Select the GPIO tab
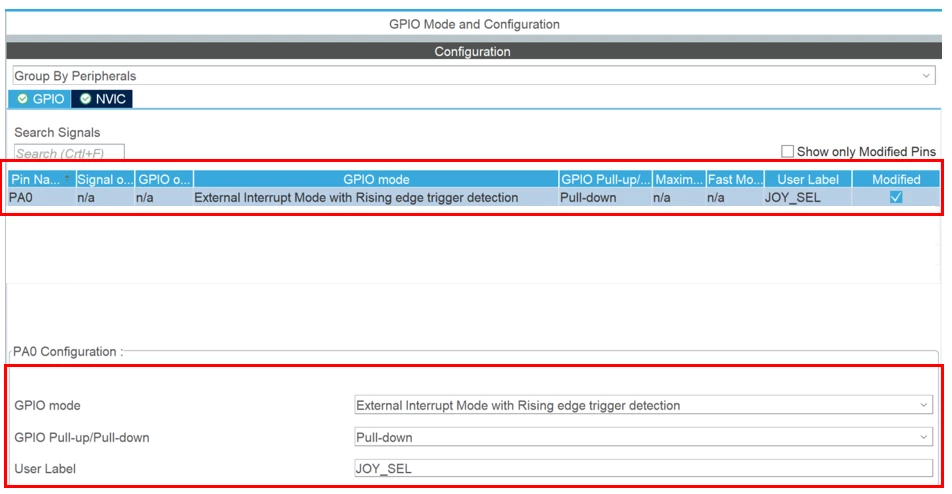The height and width of the screenshot is (494, 952). (x=40, y=99)
